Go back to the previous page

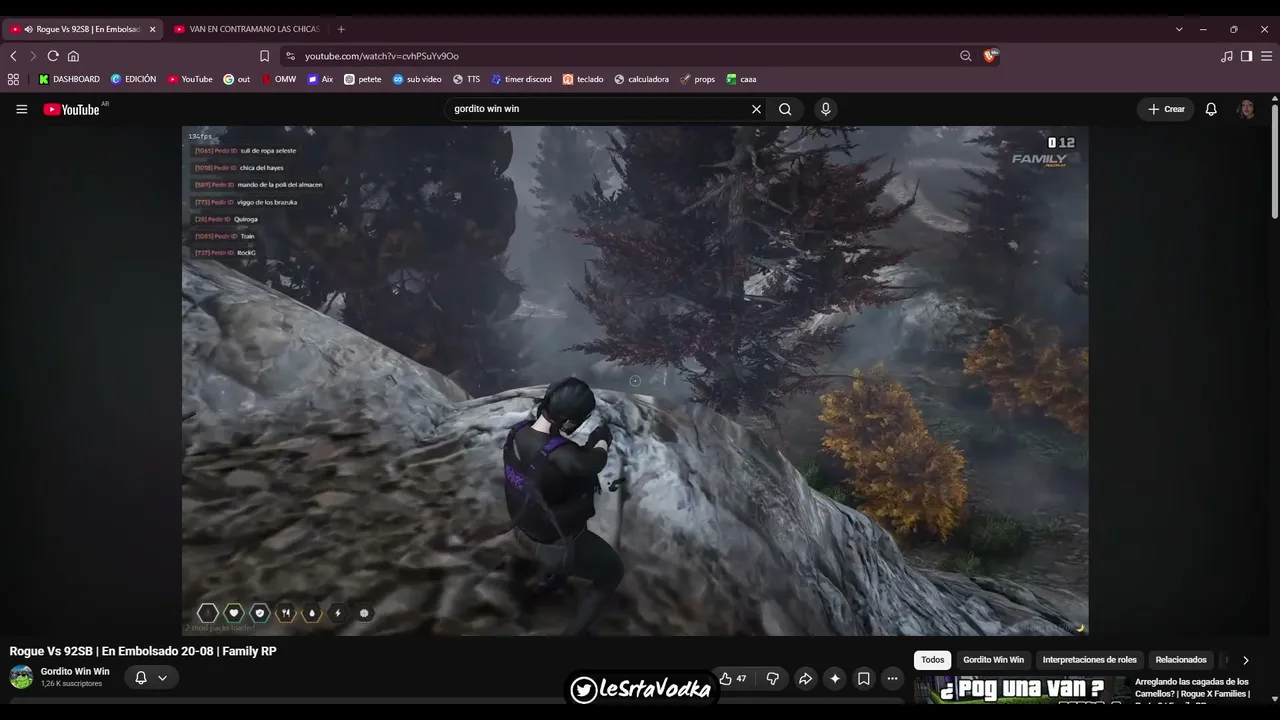[13, 56]
